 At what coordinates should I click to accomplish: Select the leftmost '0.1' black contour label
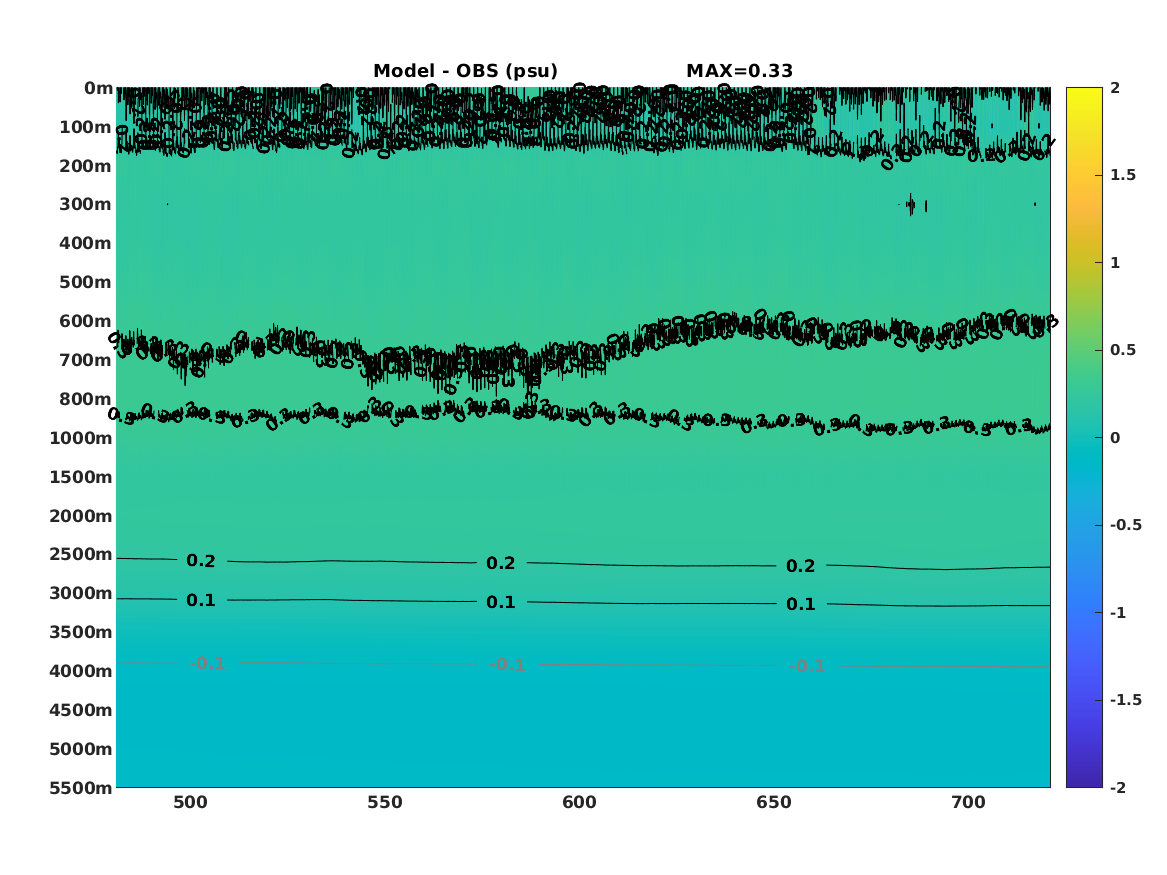tap(201, 600)
